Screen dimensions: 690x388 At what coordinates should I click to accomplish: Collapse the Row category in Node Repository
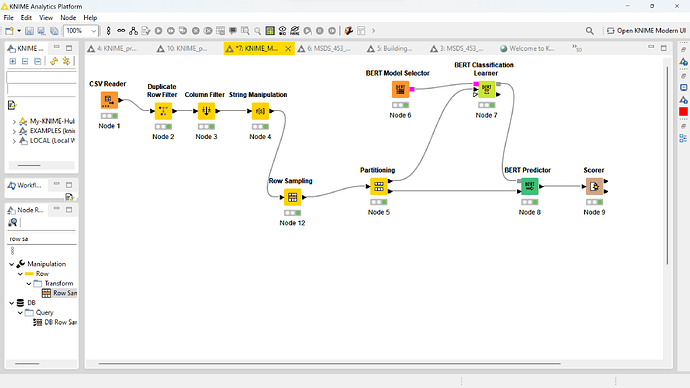point(20,274)
